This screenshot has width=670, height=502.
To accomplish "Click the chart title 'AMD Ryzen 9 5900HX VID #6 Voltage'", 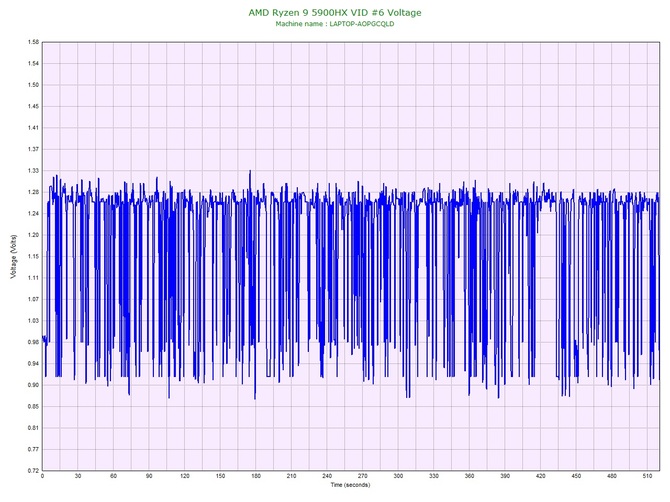I will [x=335, y=13].
